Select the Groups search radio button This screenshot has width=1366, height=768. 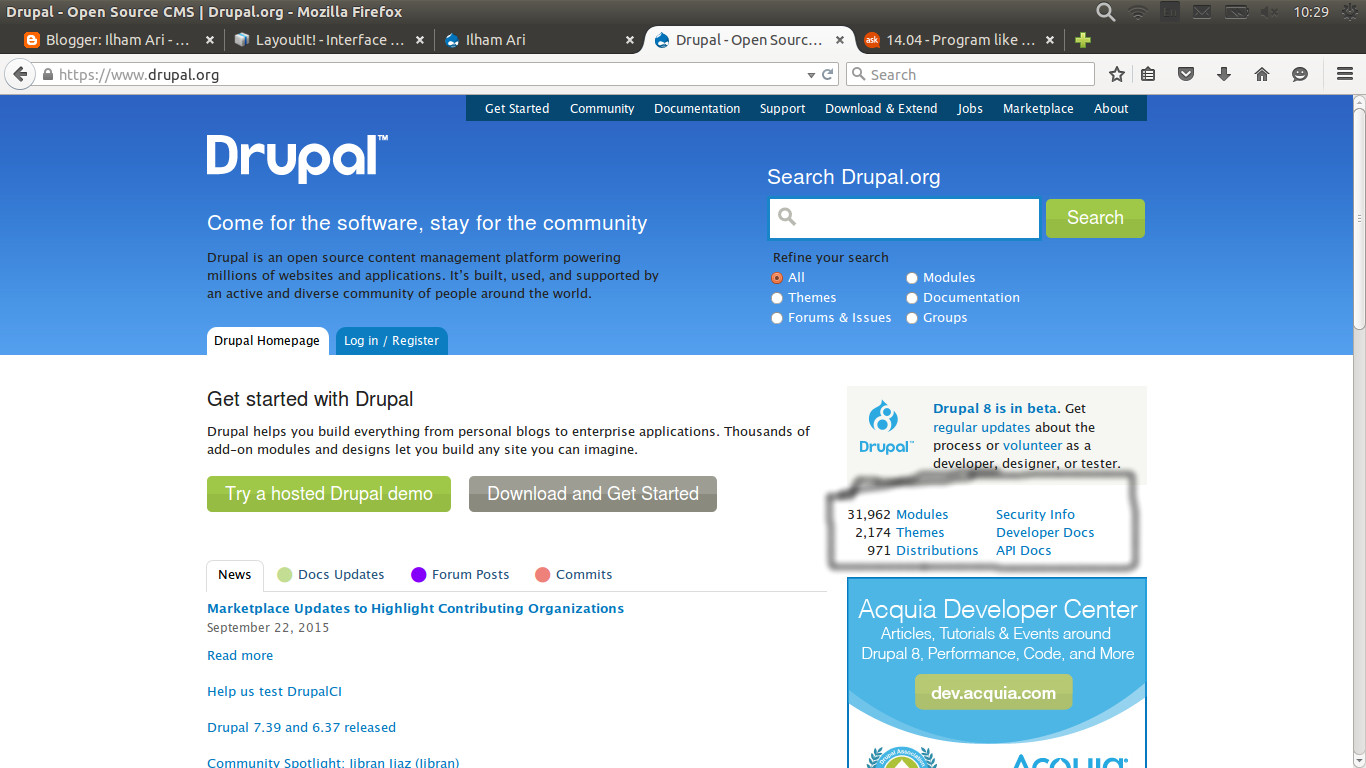point(912,318)
